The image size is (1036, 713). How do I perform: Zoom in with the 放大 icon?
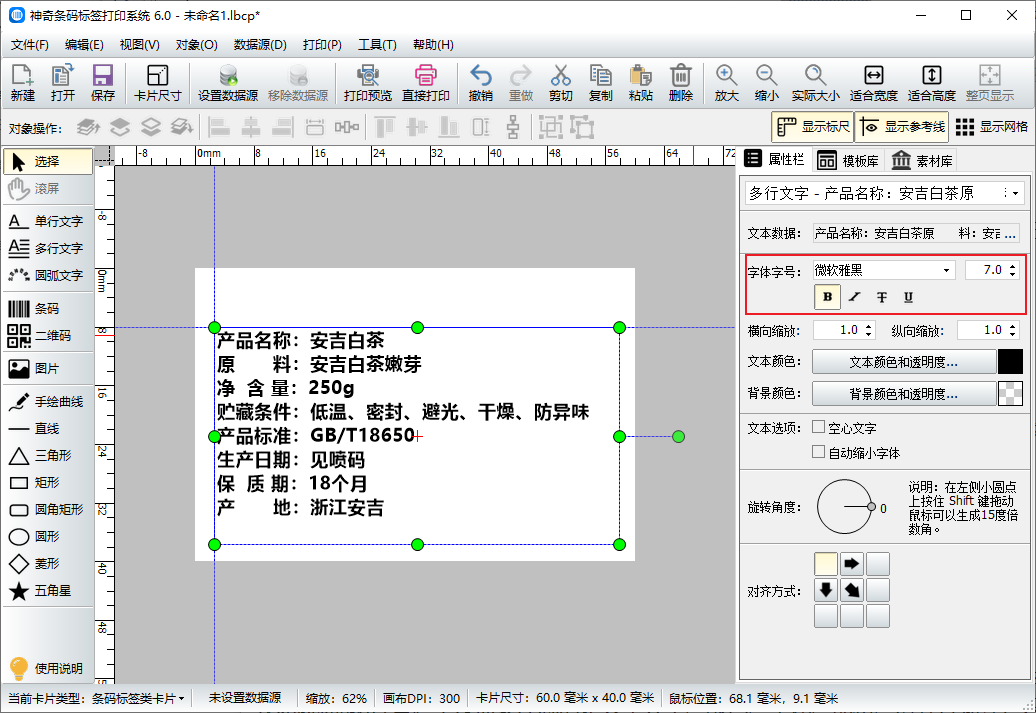click(x=727, y=83)
